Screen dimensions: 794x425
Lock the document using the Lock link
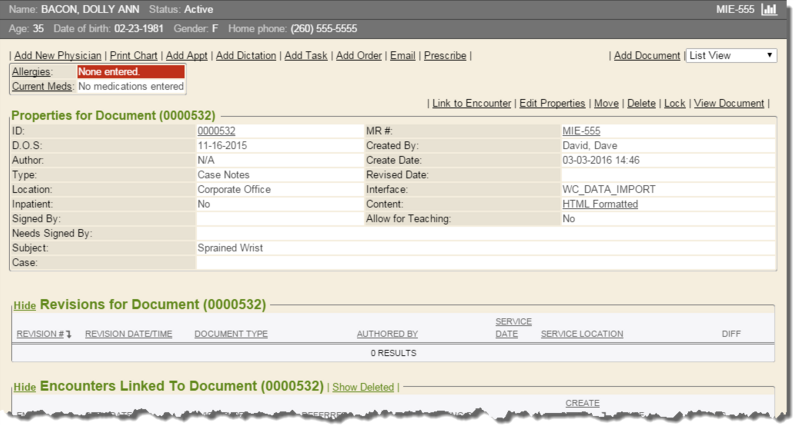click(x=674, y=104)
